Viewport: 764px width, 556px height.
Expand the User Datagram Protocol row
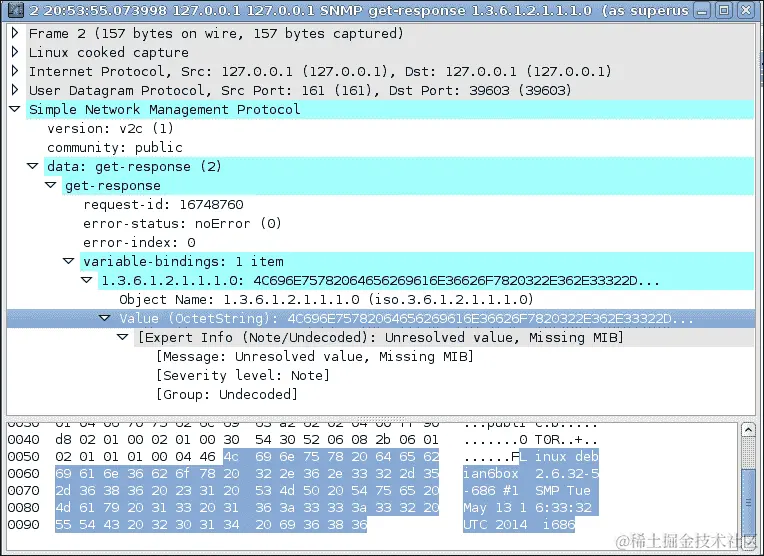(x=15, y=90)
